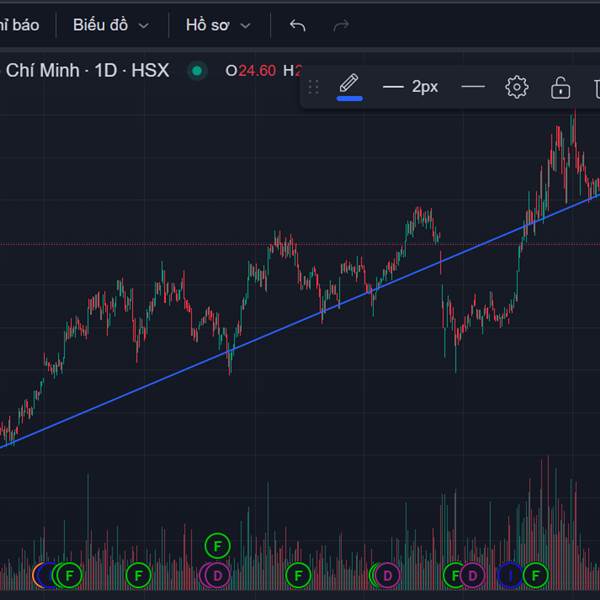
Task: Click the Chí Minh · 1D · HSX symbol title
Action: (x=88, y=70)
